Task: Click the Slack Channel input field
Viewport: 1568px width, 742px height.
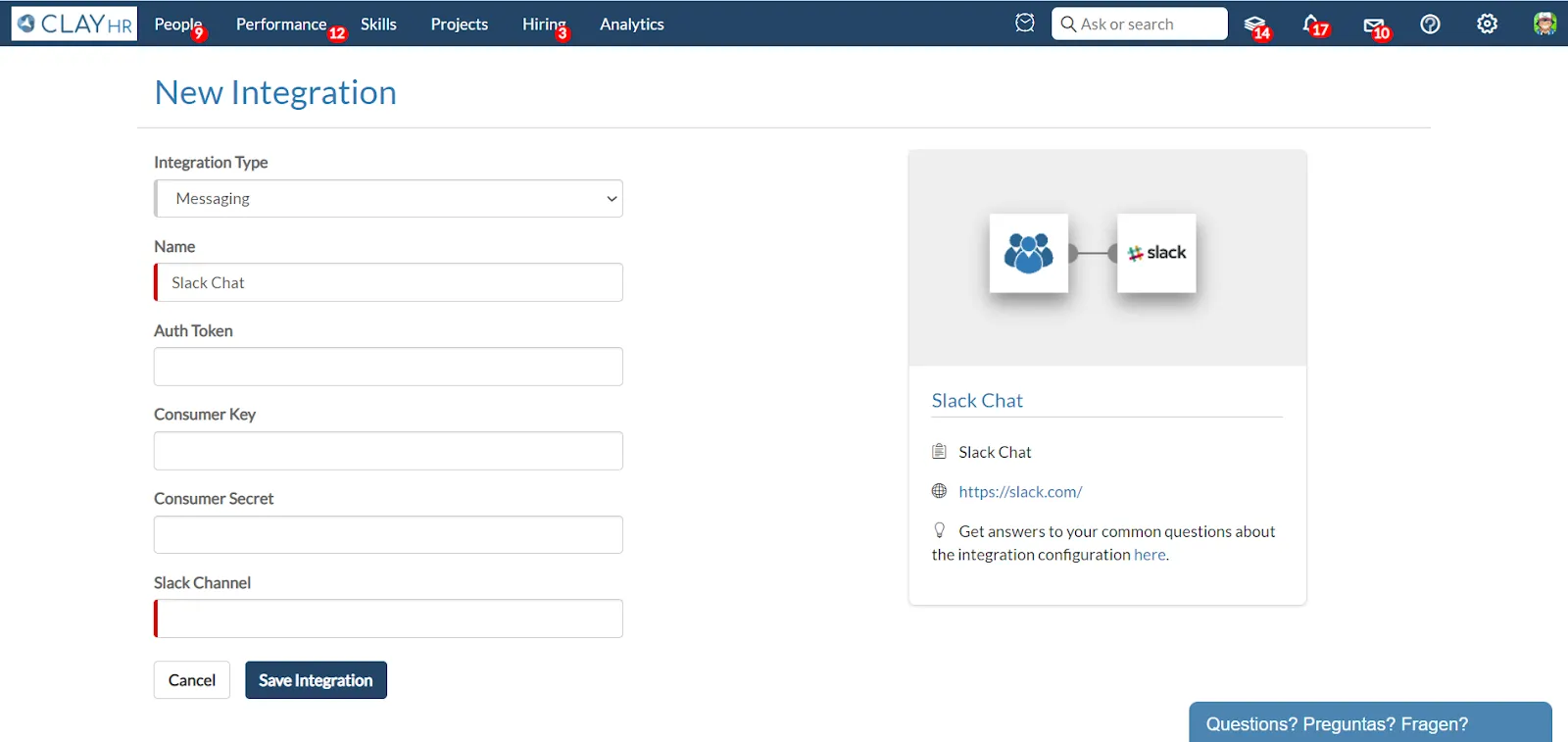Action: click(388, 618)
